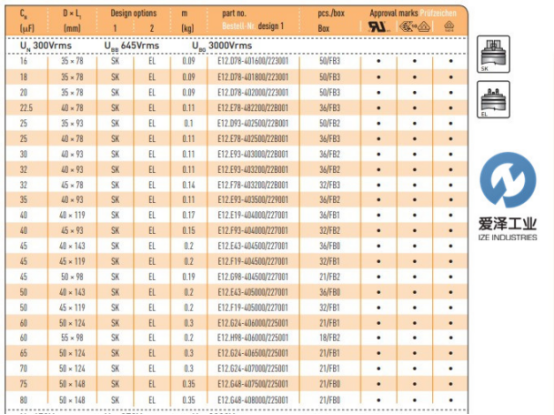
Task: Click the 22.5 µF capacitance cell
Action: coord(26,108)
